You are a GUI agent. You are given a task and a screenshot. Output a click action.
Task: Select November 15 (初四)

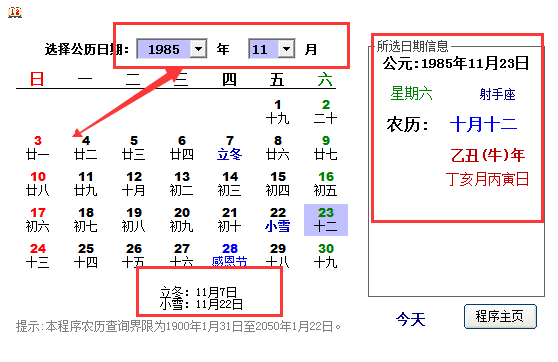pos(278,184)
